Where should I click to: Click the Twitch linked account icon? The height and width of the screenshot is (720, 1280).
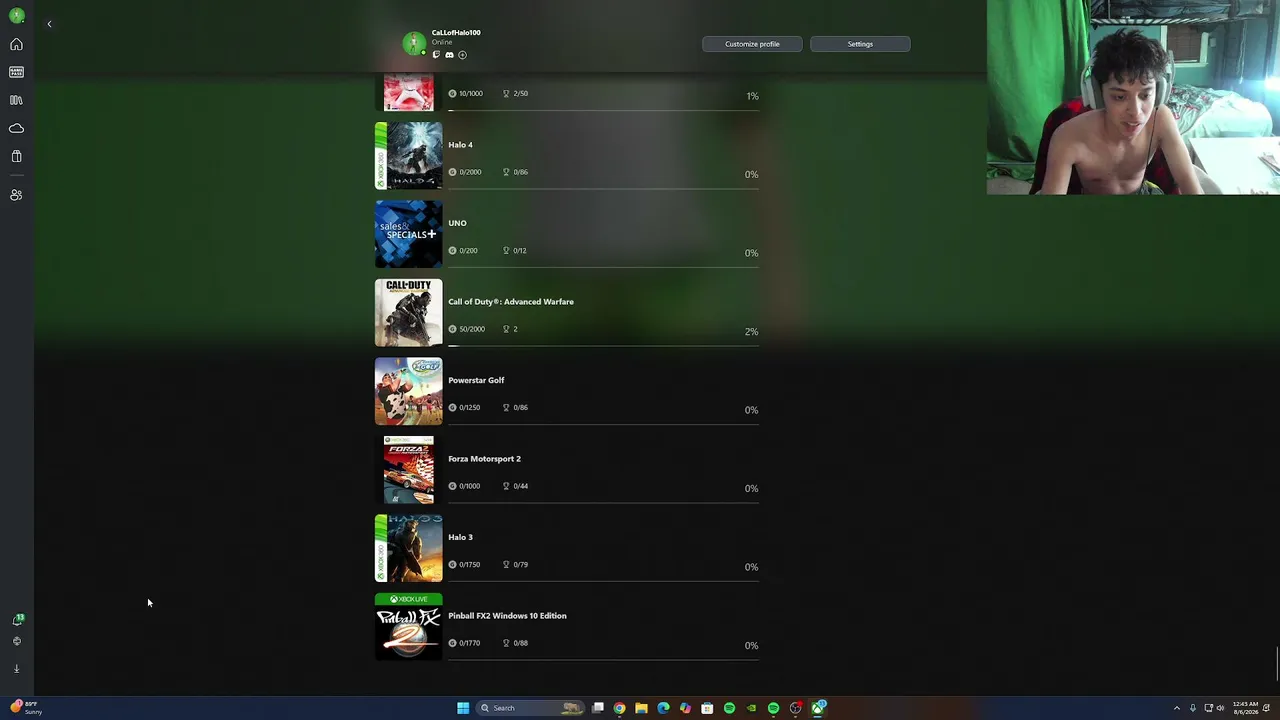point(436,55)
